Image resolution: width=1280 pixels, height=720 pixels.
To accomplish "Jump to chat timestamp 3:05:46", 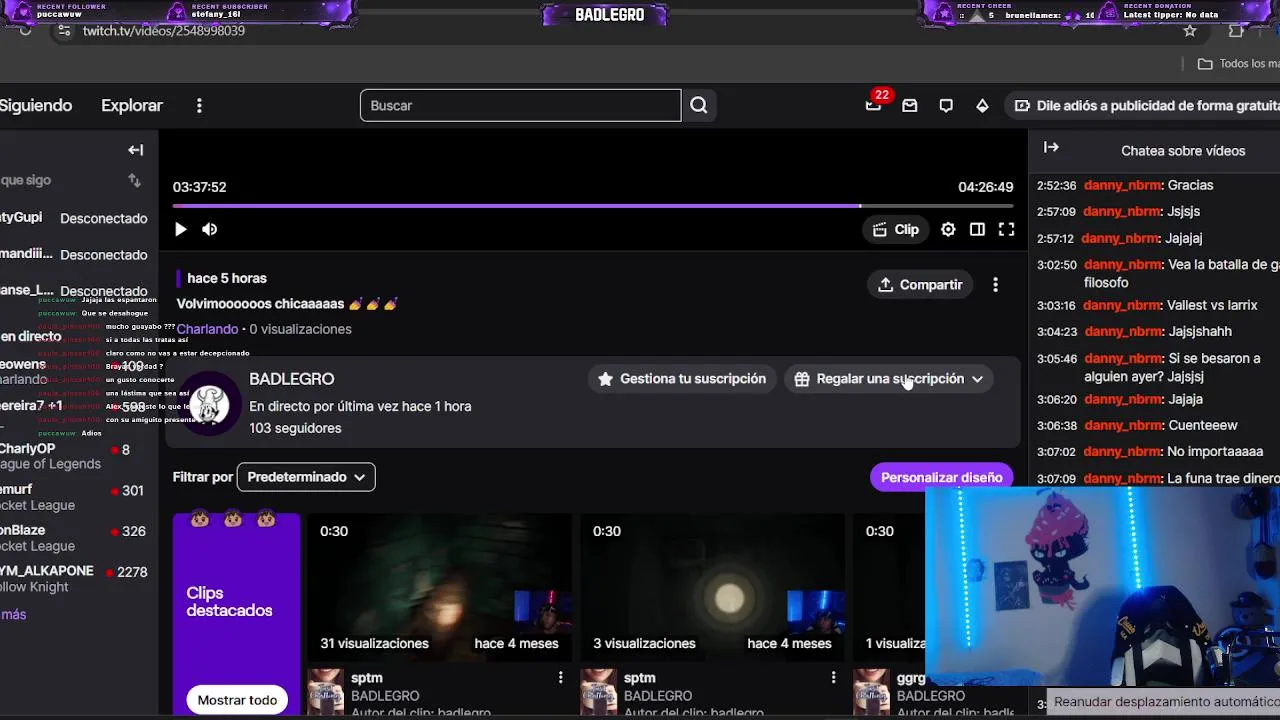I will [x=1057, y=358].
